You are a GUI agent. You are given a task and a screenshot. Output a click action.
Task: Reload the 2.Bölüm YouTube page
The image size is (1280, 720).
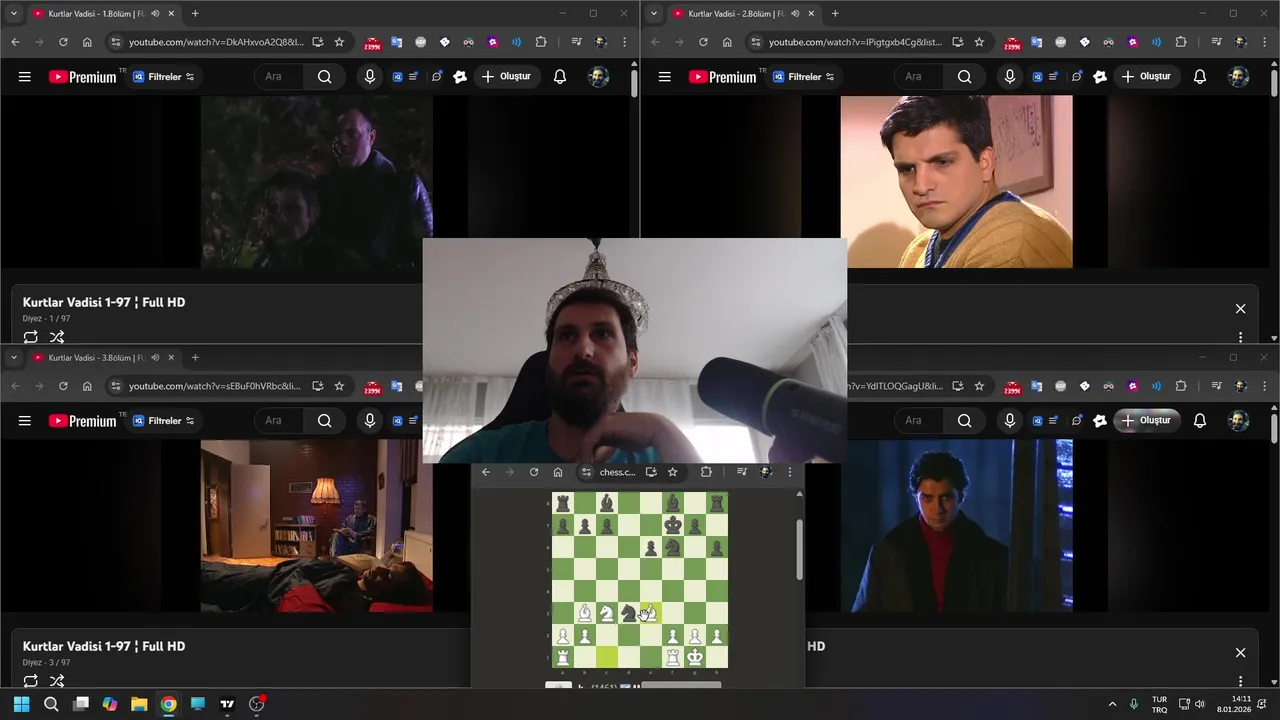coord(703,42)
